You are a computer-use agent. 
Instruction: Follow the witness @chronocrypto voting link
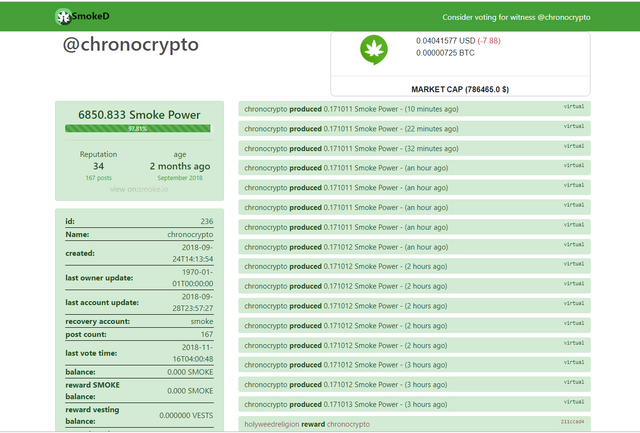point(516,17)
